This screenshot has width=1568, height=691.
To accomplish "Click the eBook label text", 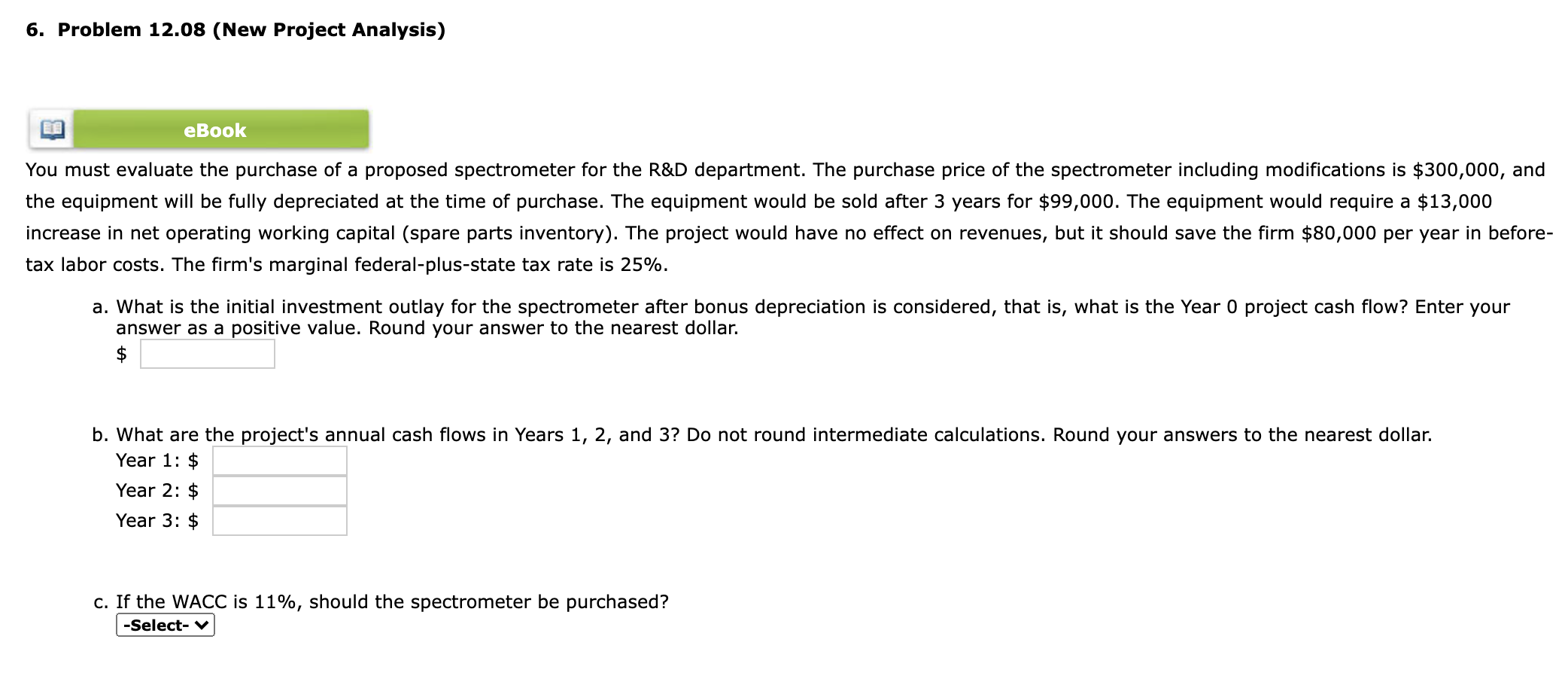I will tap(214, 129).
